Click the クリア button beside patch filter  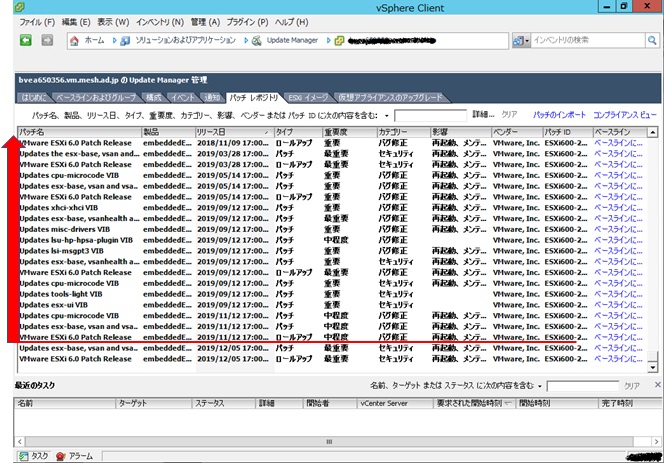pyautogui.click(x=509, y=115)
